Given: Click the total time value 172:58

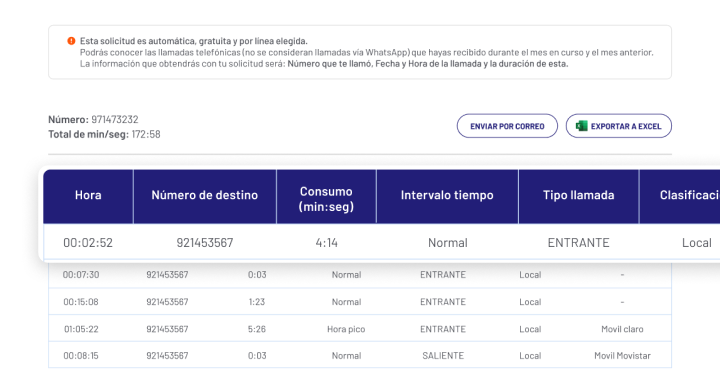Looking at the screenshot, I should (146, 134).
